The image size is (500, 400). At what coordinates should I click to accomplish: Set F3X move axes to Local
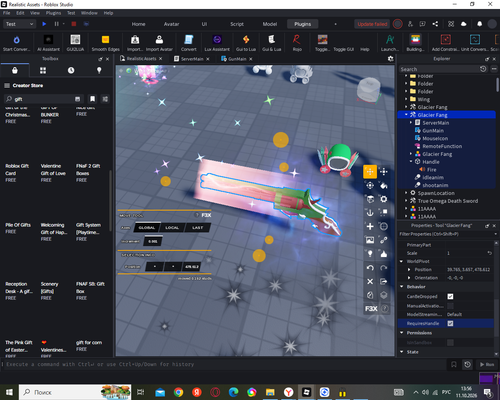(172, 228)
